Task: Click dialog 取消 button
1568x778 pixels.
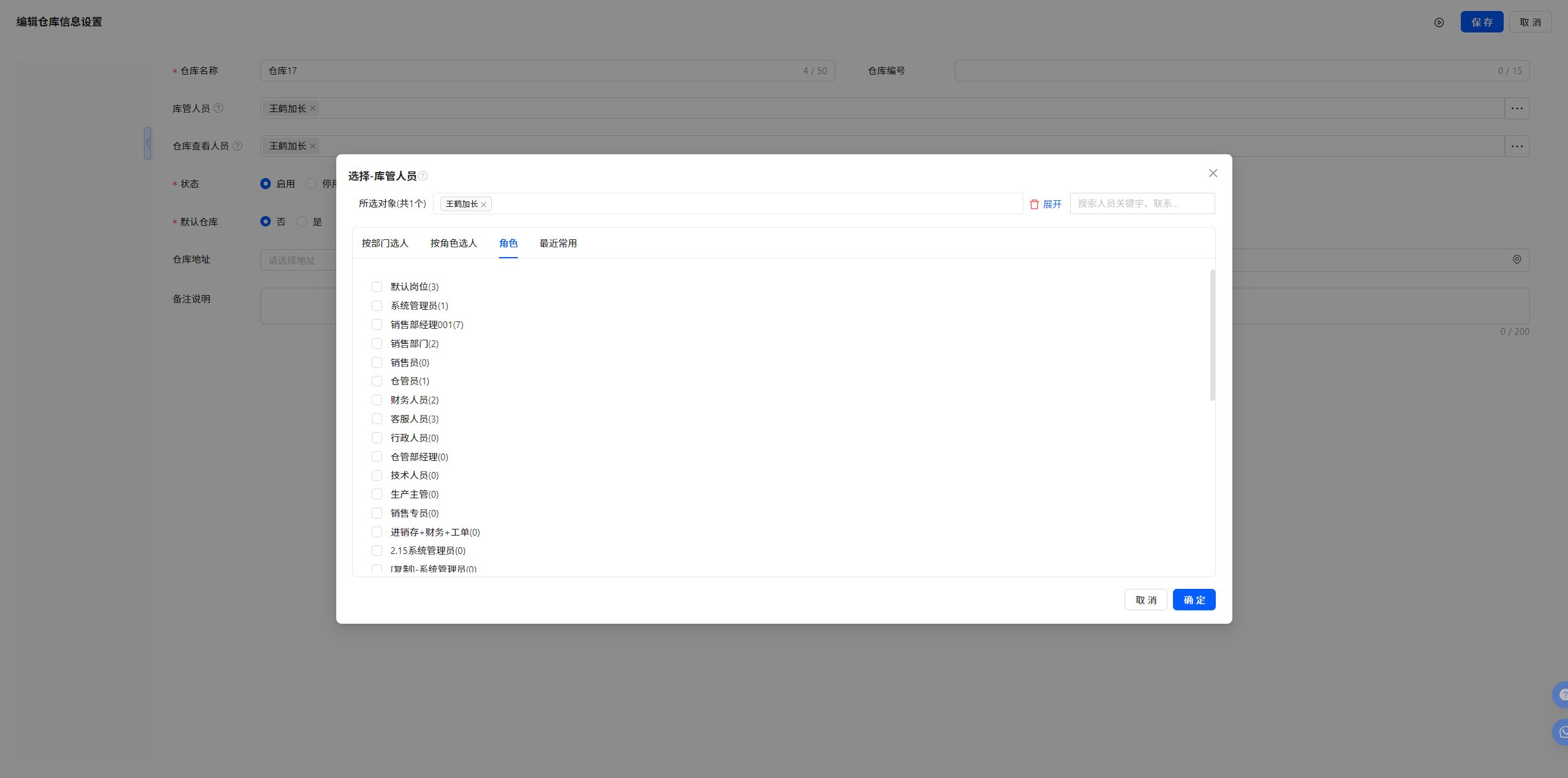Action: click(x=1145, y=600)
